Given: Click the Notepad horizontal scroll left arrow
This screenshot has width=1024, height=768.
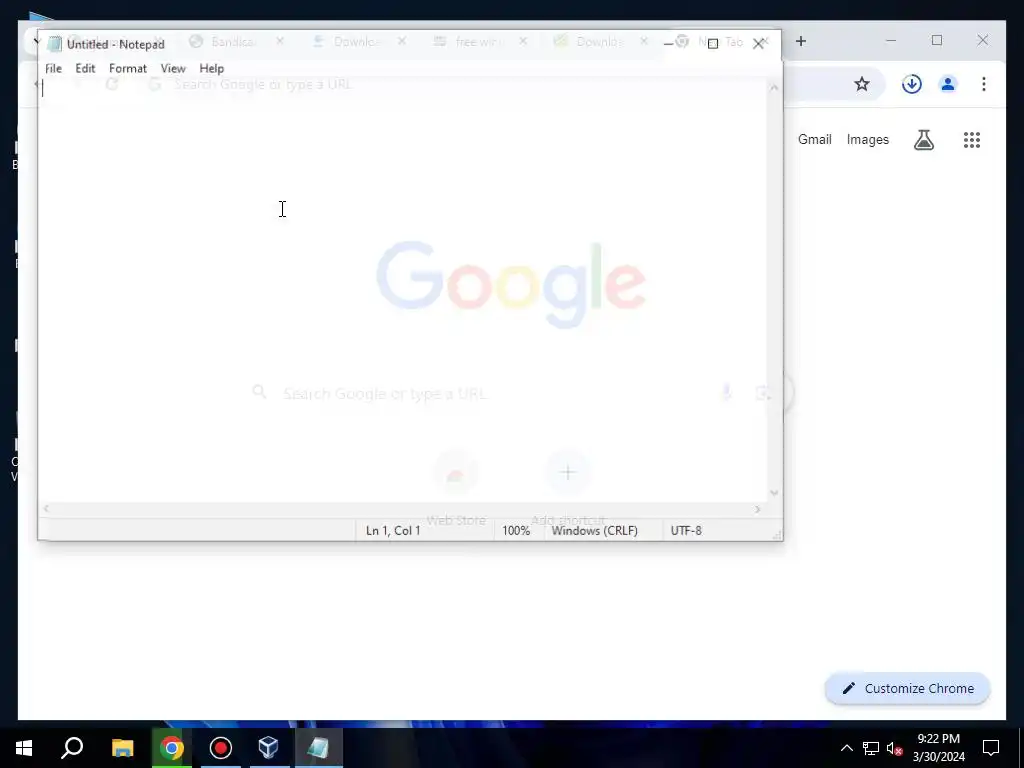Looking at the screenshot, I should [46, 509].
